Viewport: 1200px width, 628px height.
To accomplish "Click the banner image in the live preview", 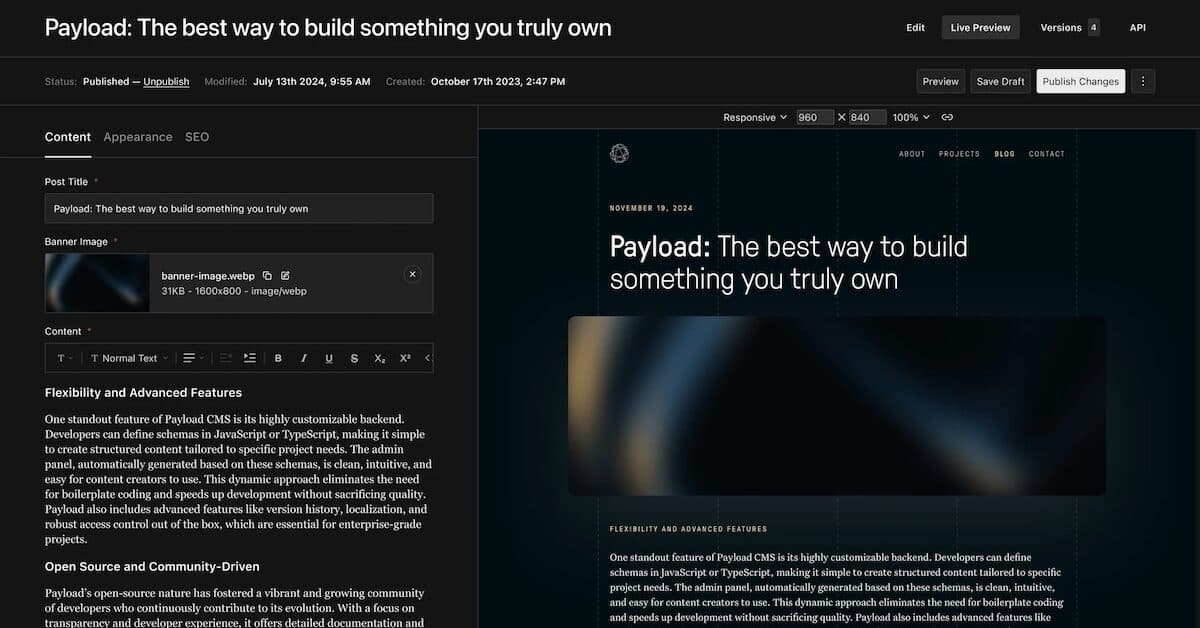I will tap(837, 405).
